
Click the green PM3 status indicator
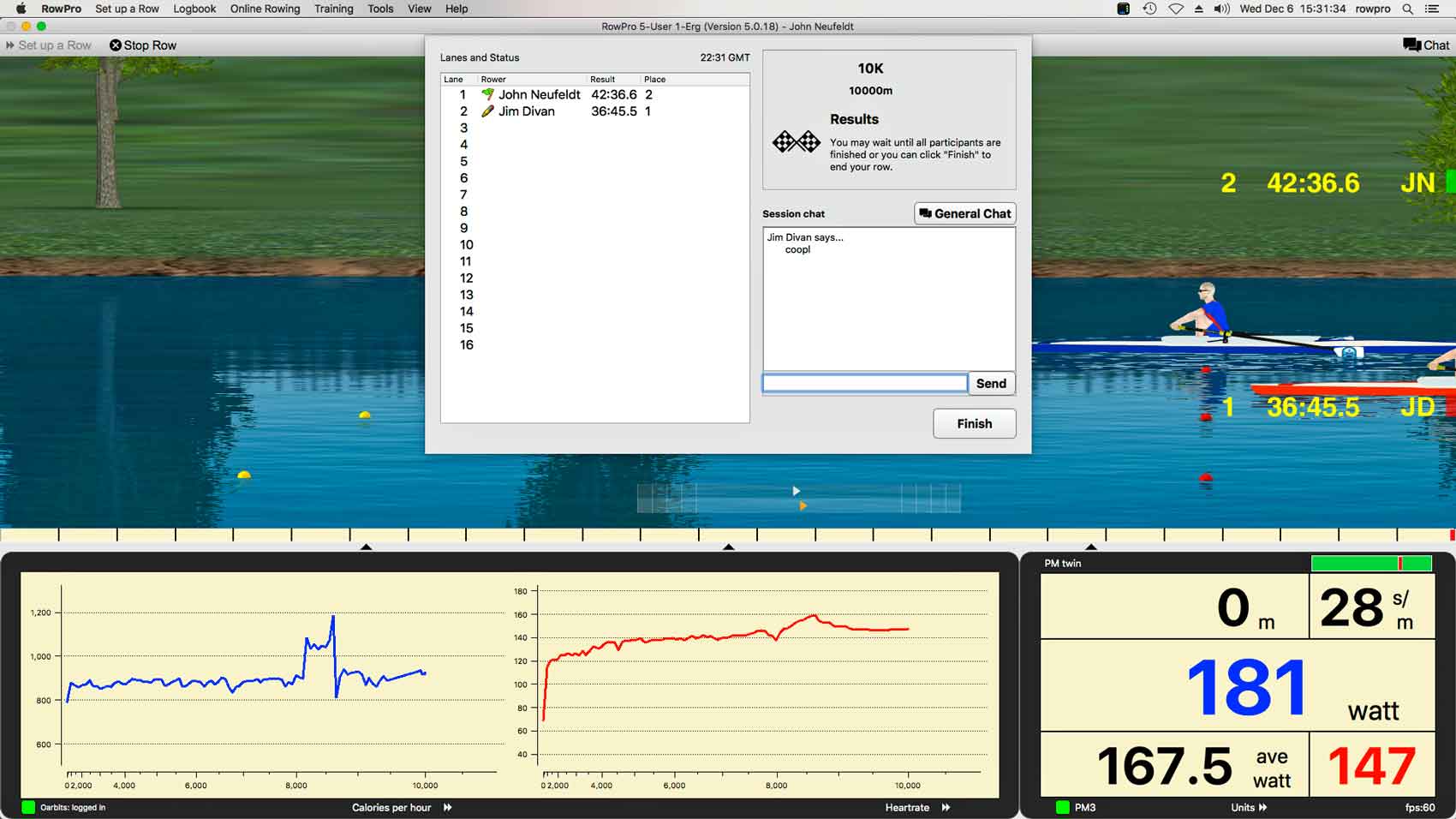click(x=1063, y=807)
